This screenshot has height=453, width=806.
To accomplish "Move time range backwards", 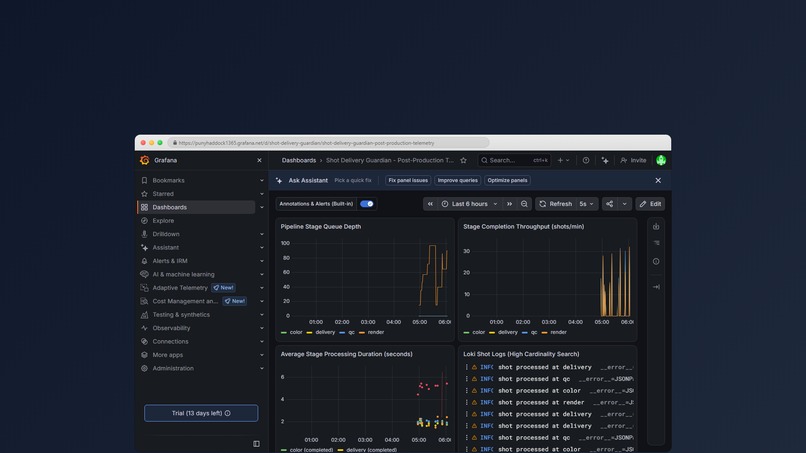I will click(430, 204).
